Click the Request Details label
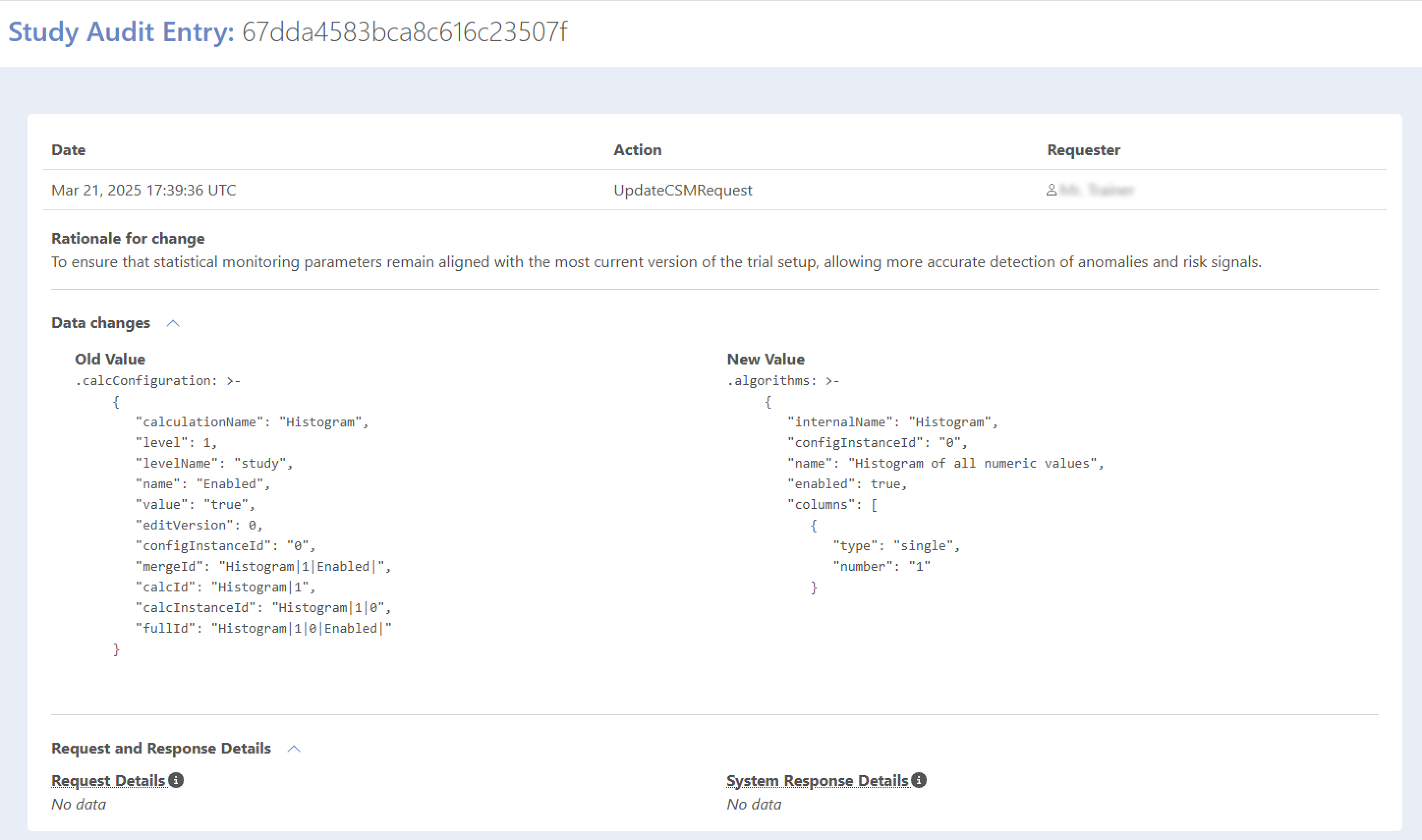Screen dimensions: 1422x840 tap(108, 781)
